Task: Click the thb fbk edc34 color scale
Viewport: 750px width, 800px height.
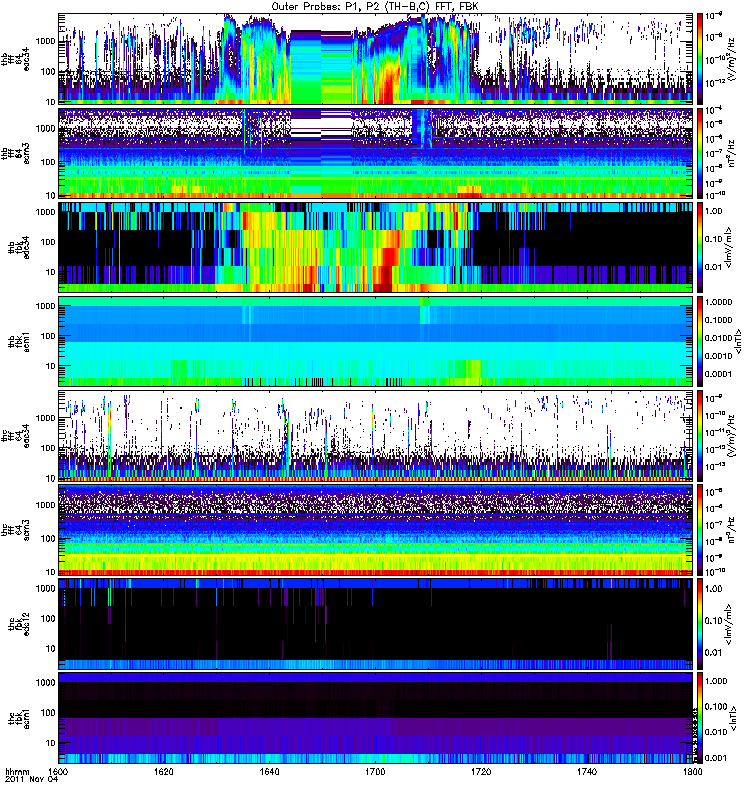Action: pos(700,247)
